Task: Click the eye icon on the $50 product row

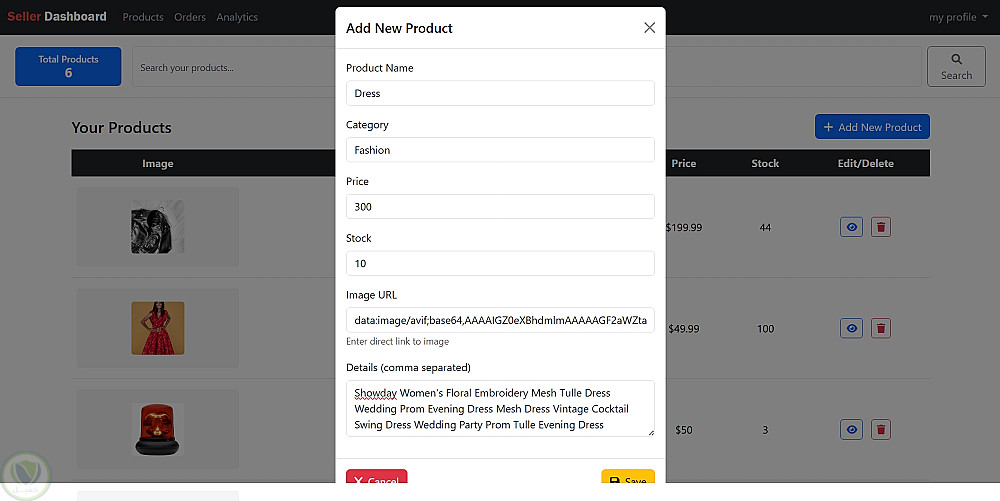Action: pyautogui.click(x=851, y=429)
